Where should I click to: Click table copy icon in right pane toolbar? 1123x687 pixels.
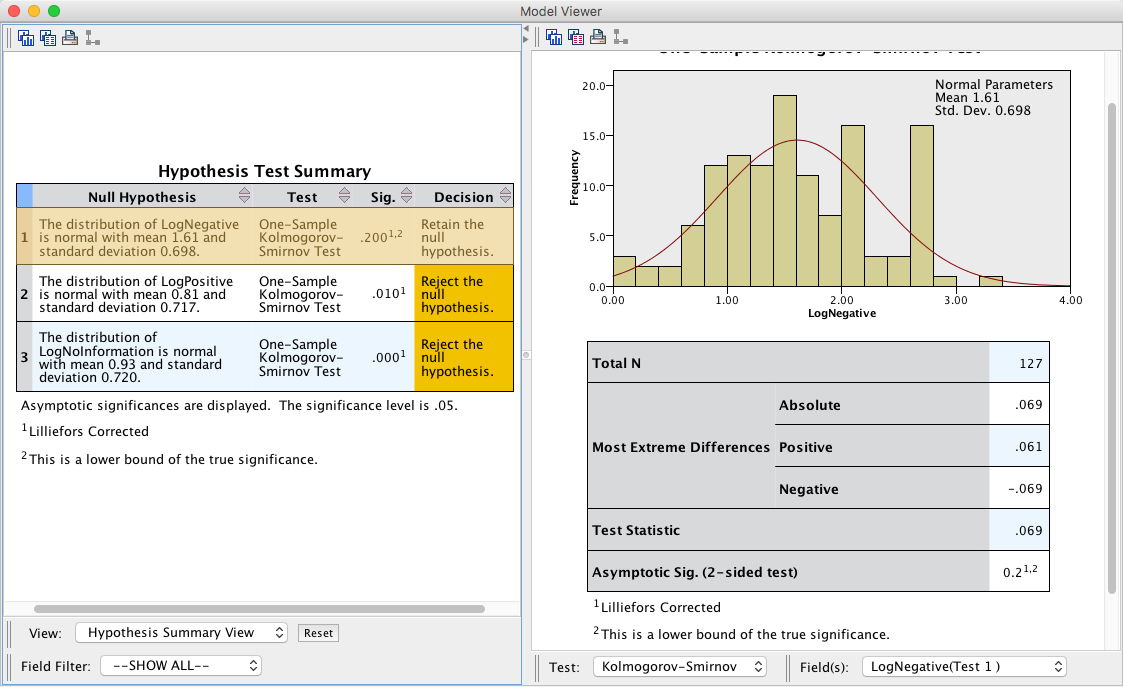pyautogui.click(x=576, y=38)
